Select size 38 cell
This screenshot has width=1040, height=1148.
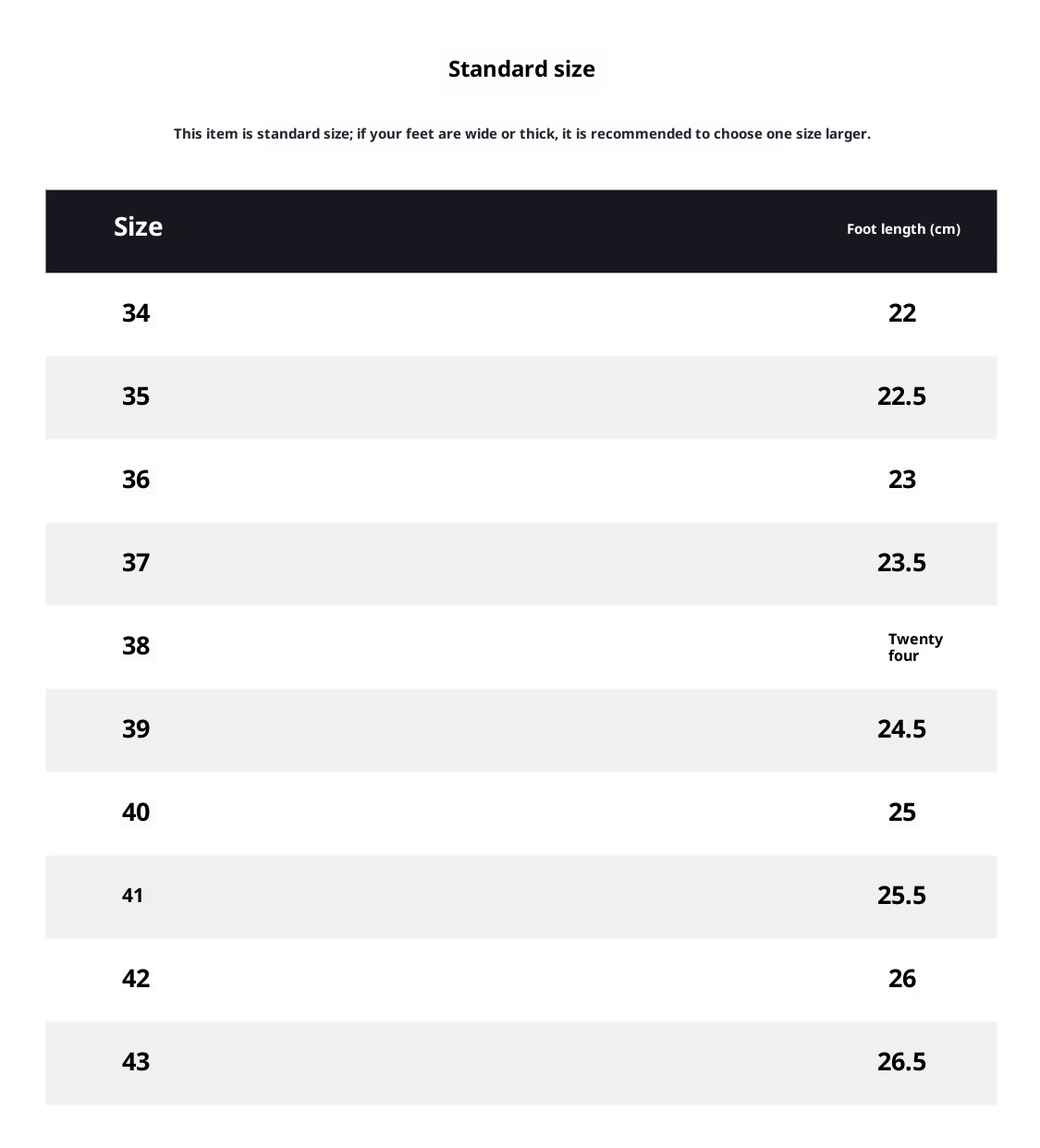[136, 646]
